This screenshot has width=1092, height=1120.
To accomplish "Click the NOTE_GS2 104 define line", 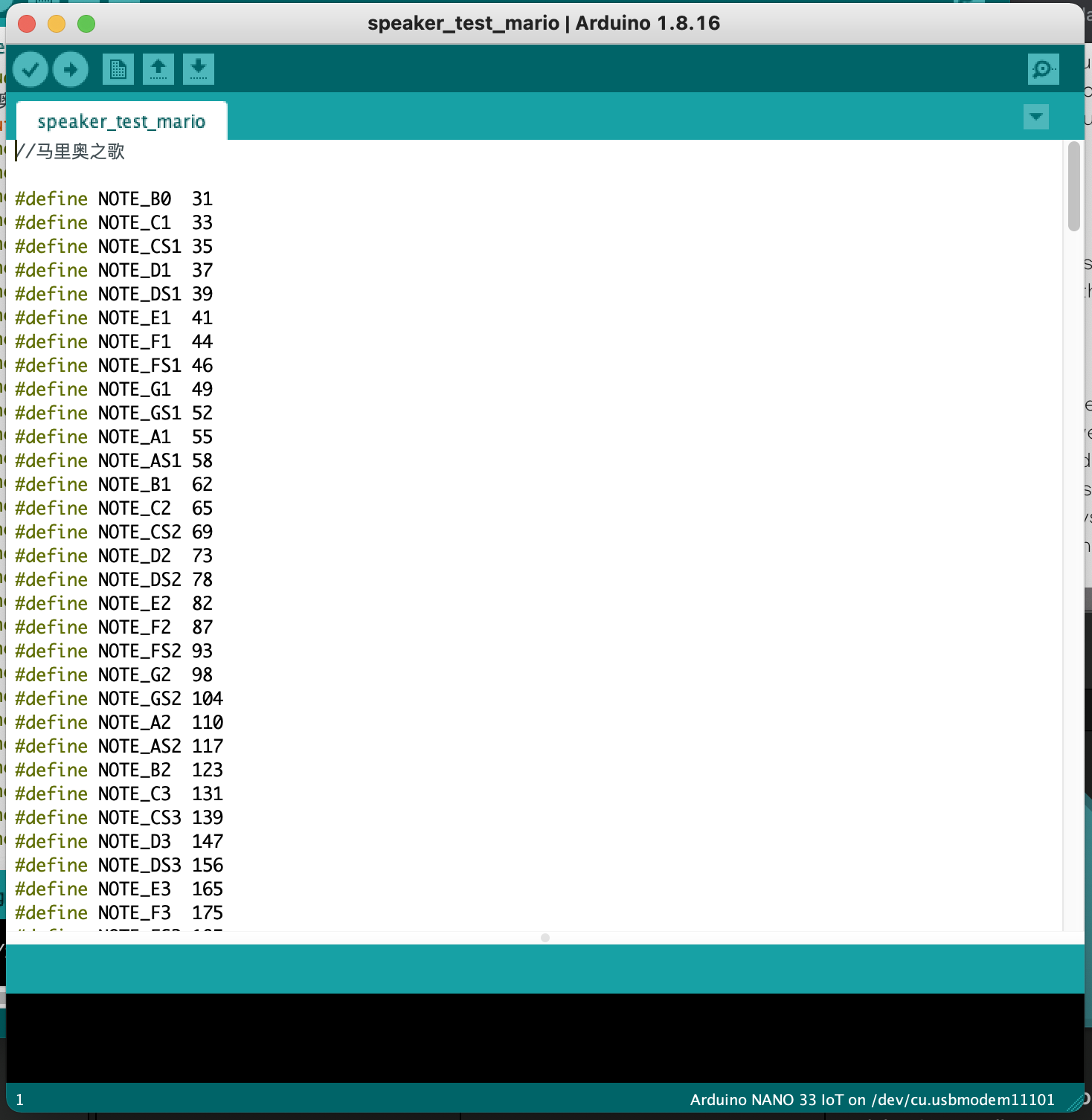I will click(119, 698).
